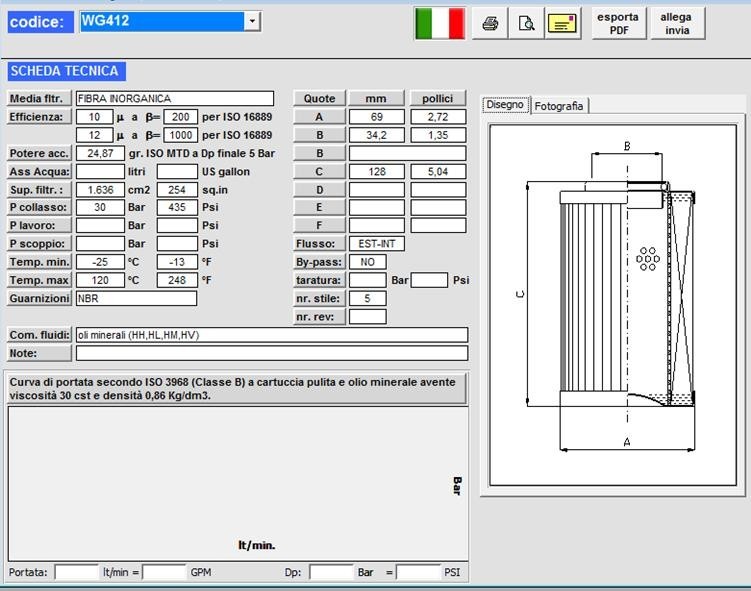Open print preview with magnifier icon
751x591 pixels.
tap(526, 24)
